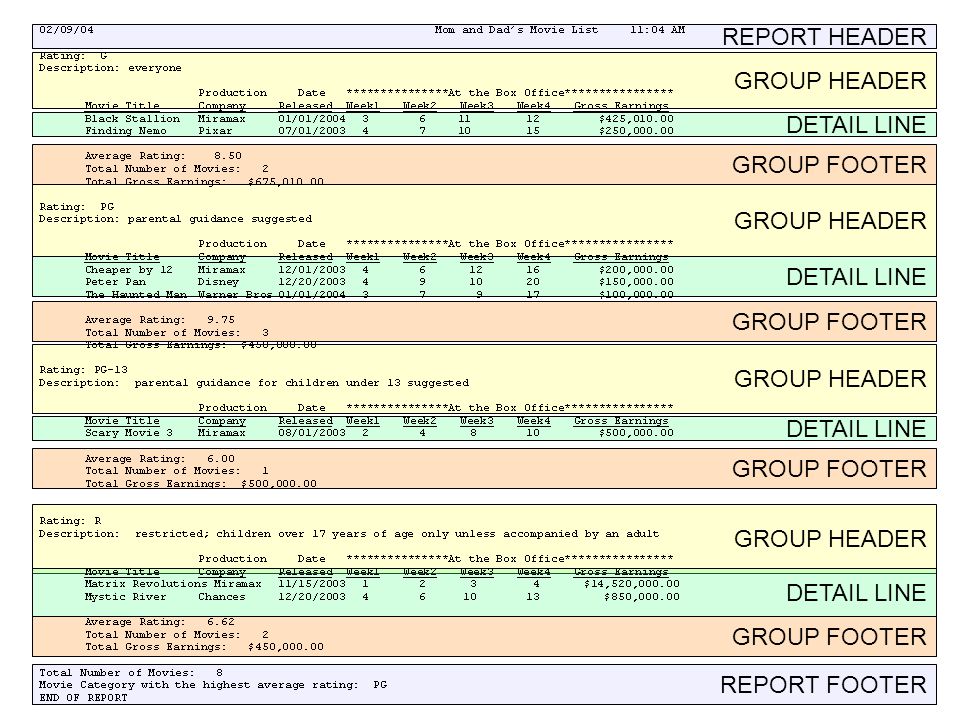Click "Gross Earnings" column header in PG-13 group
The width and height of the screenshot is (960, 720).
click(x=621, y=421)
